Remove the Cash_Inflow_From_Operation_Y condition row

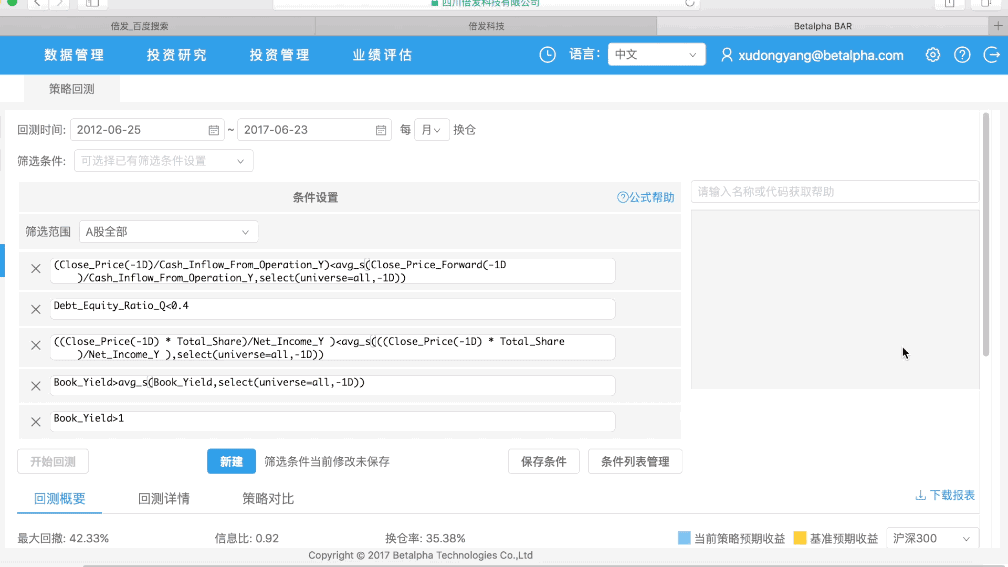coord(36,269)
